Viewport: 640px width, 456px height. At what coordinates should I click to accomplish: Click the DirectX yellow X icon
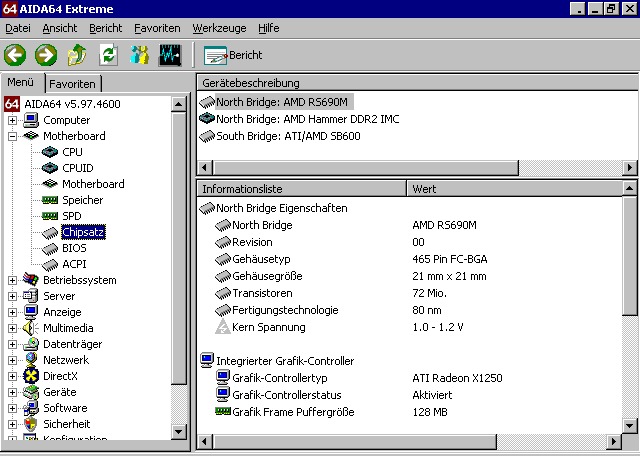[x=31, y=376]
